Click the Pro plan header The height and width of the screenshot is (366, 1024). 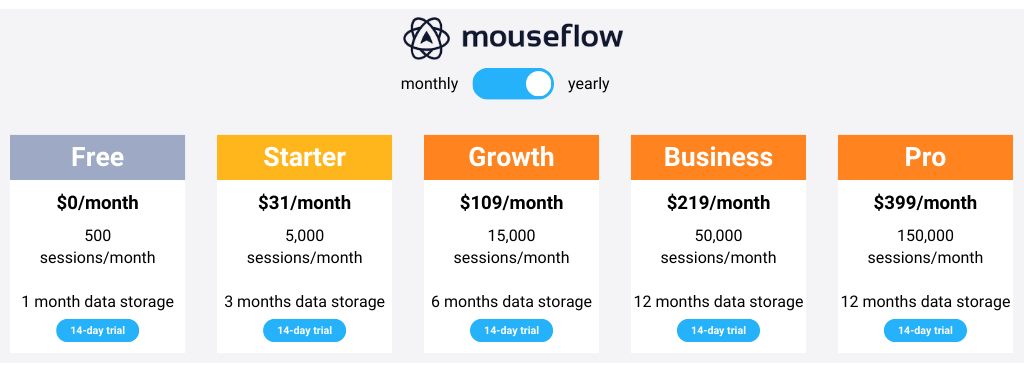925,158
